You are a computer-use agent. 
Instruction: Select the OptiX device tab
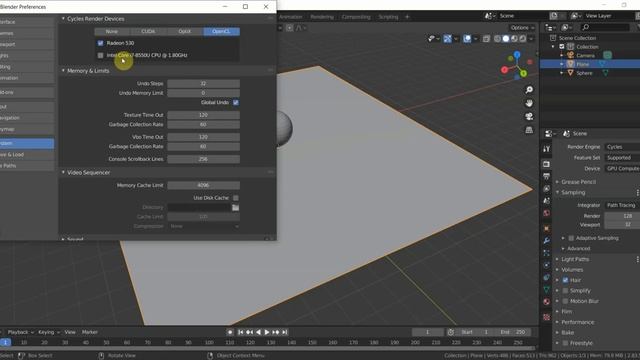184,31
